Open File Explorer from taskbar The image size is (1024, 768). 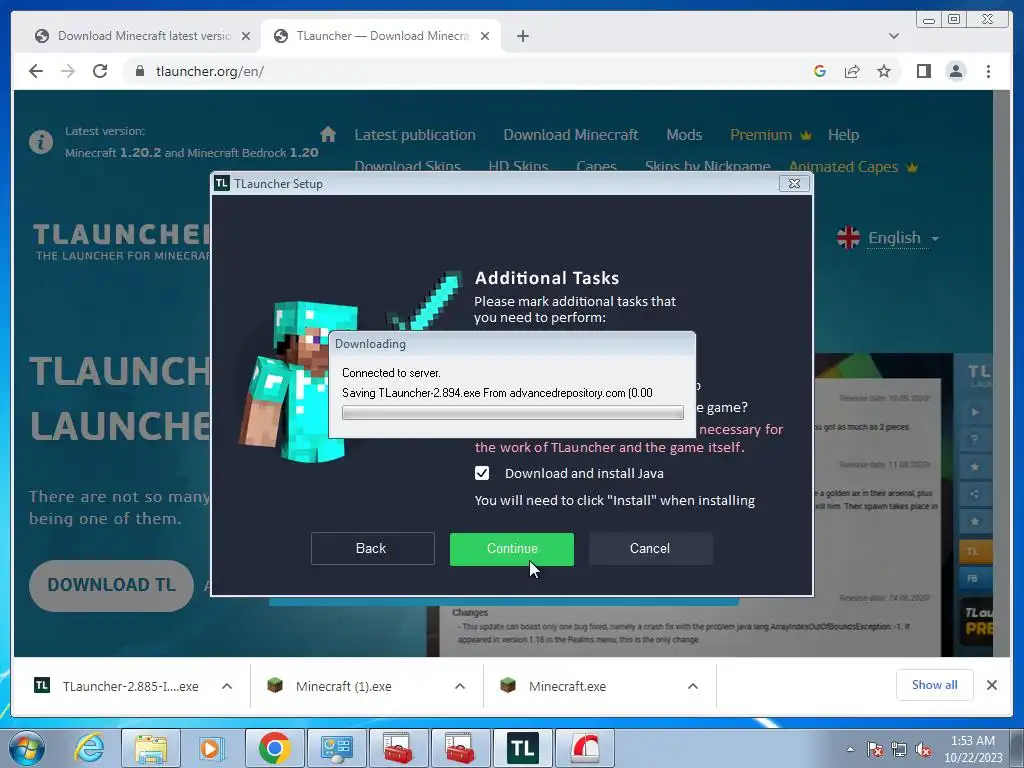click(x=151, y=748)
